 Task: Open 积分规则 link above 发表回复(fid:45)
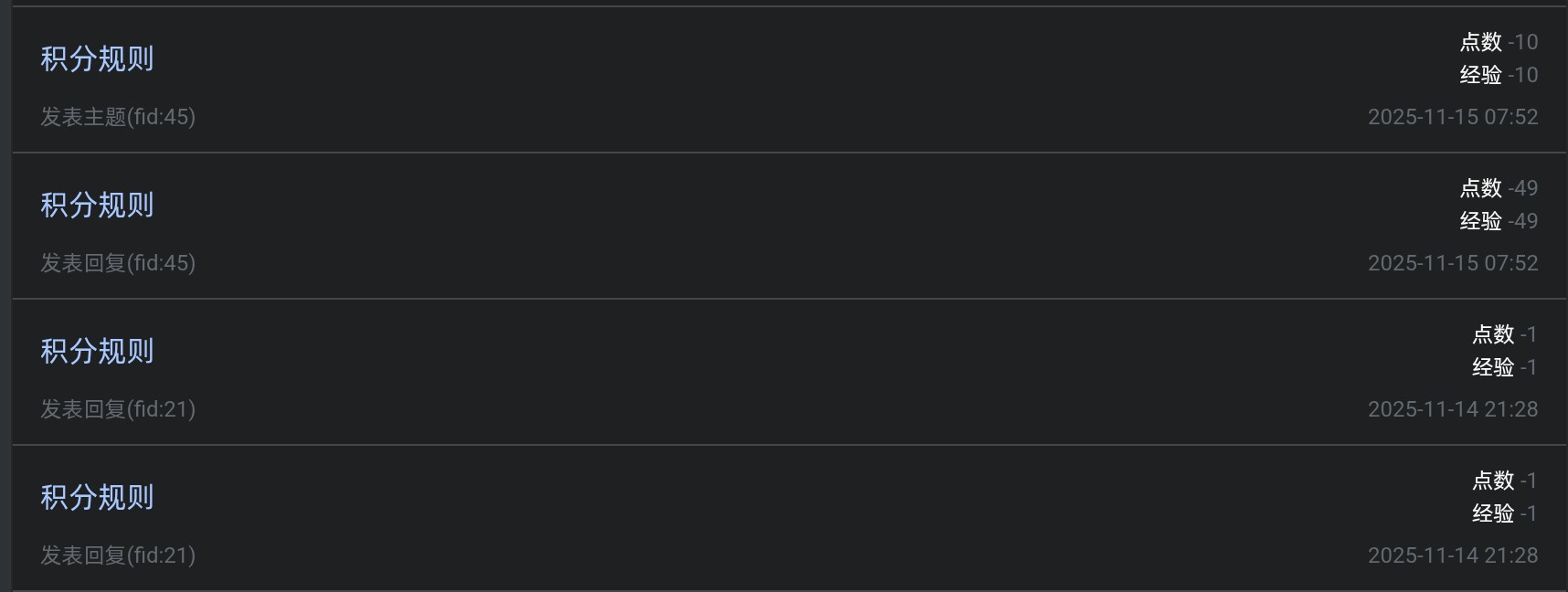(97, 206)
